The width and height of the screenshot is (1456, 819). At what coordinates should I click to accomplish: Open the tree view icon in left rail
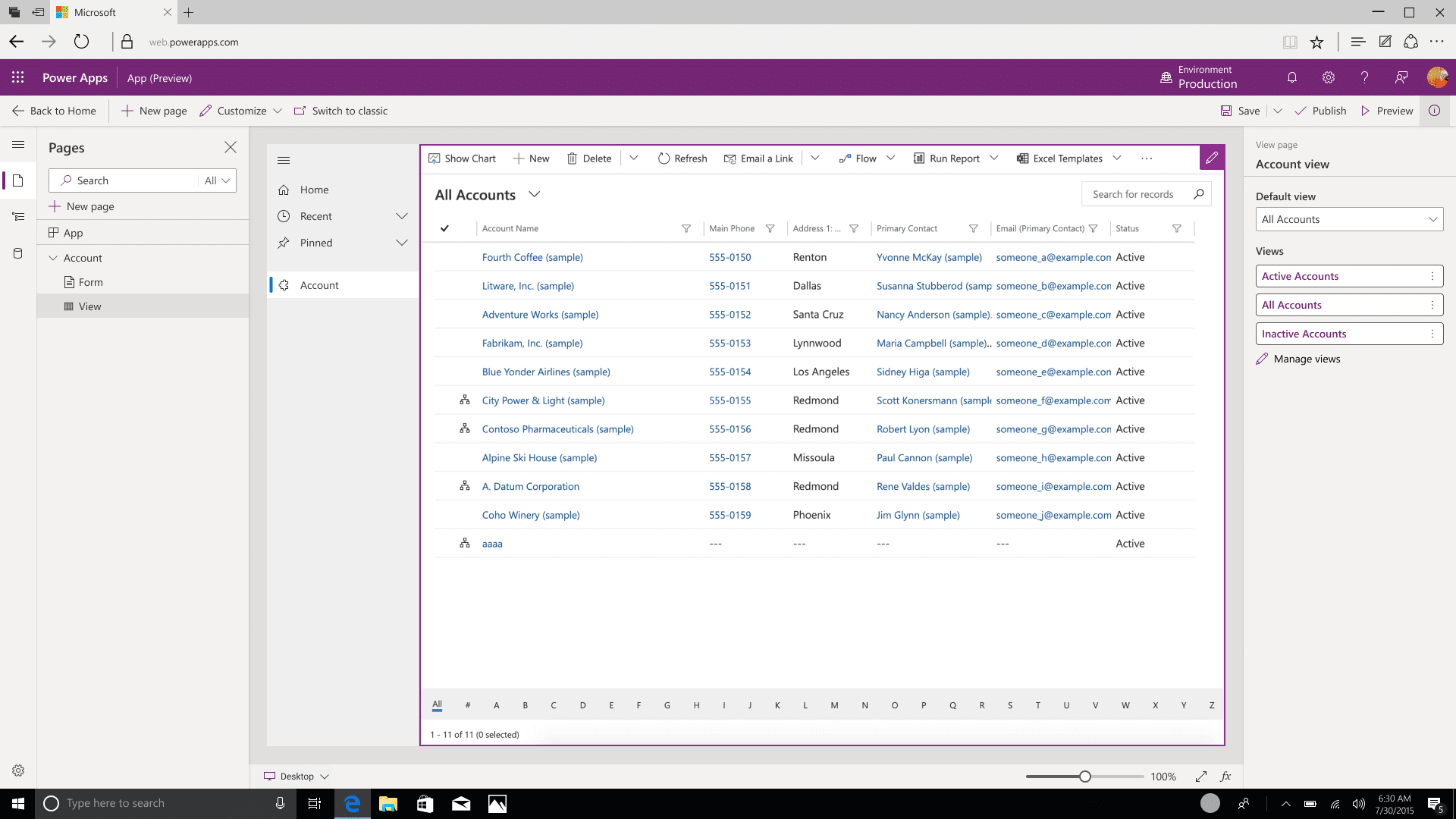point(18,217)
